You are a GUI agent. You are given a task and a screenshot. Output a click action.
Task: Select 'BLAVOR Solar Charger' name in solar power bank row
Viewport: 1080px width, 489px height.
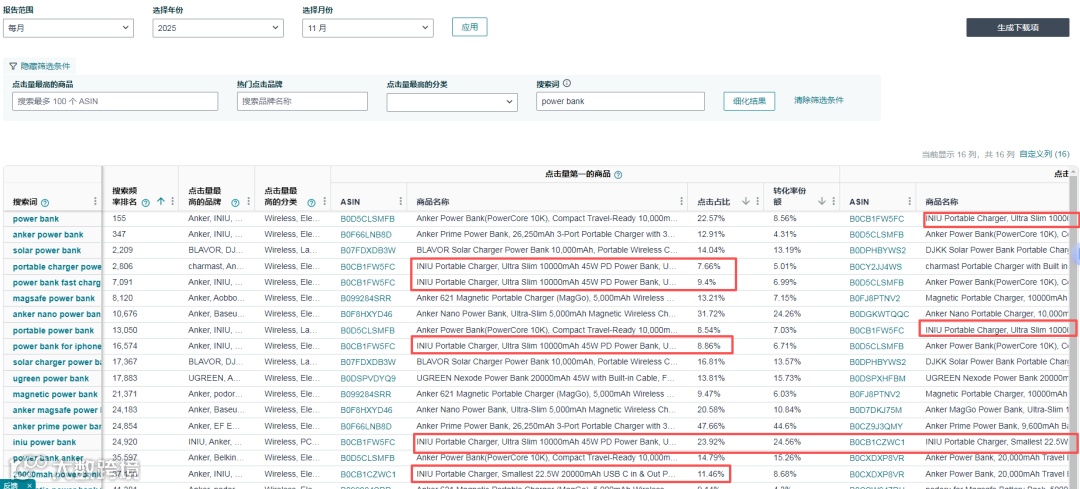pos(547,251)
